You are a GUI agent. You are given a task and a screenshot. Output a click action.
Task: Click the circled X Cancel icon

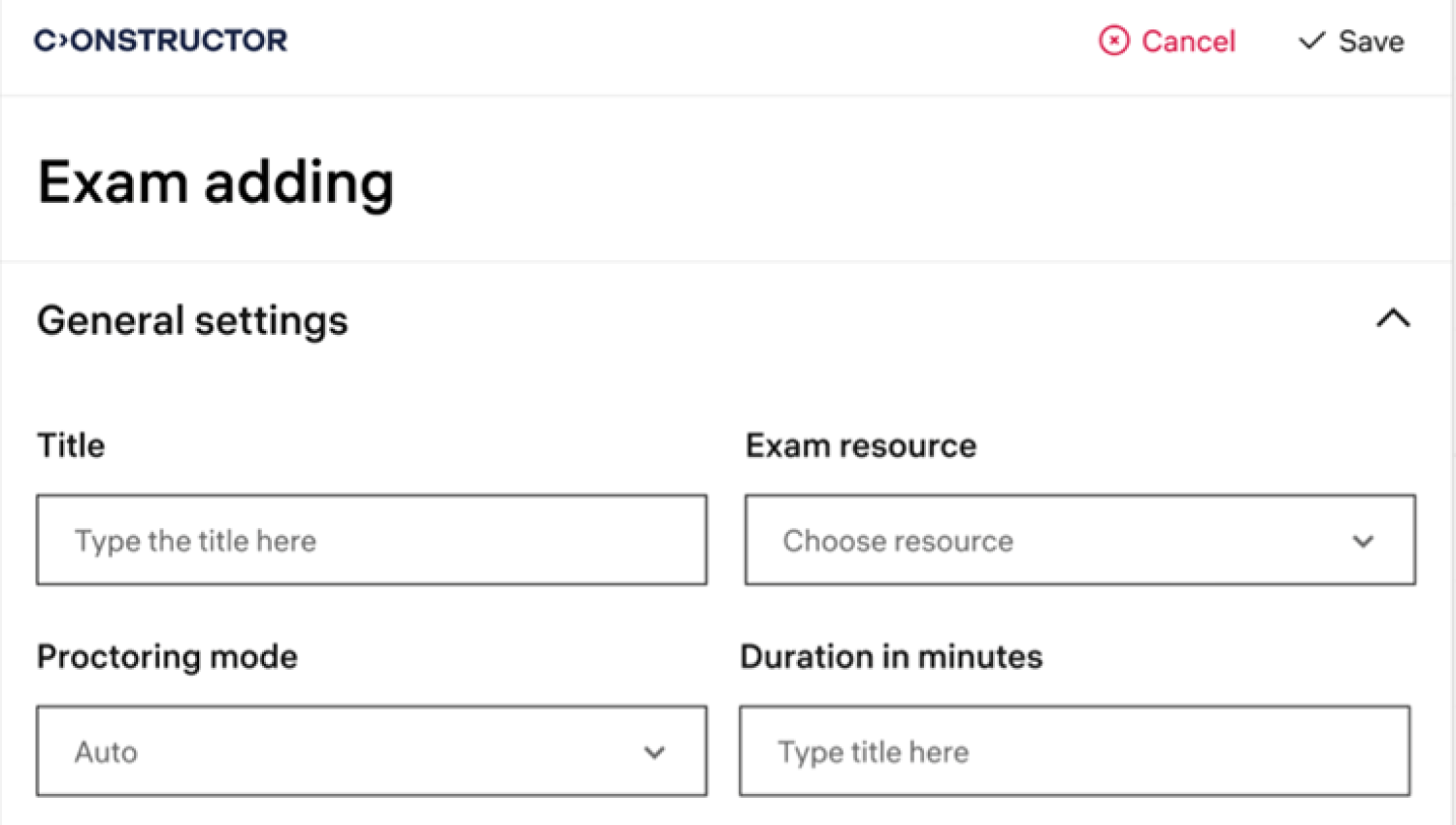(1114, 41)
